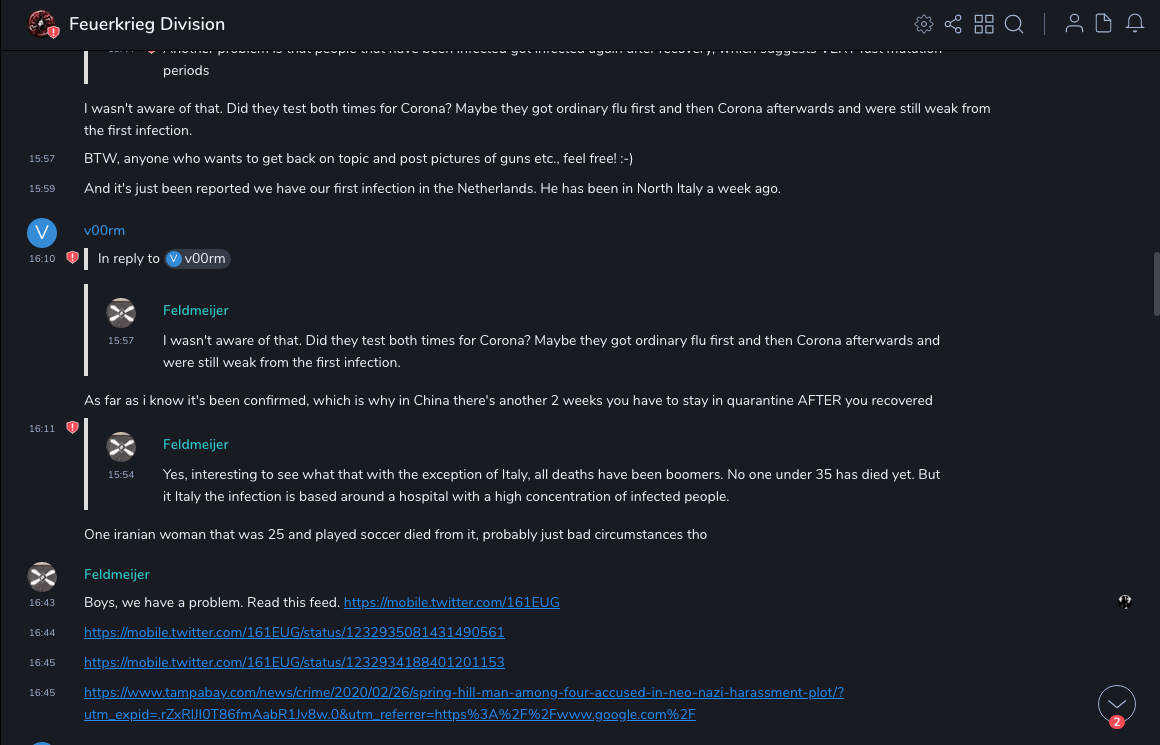Open Twitter status link ending 201153

point(294,663)
